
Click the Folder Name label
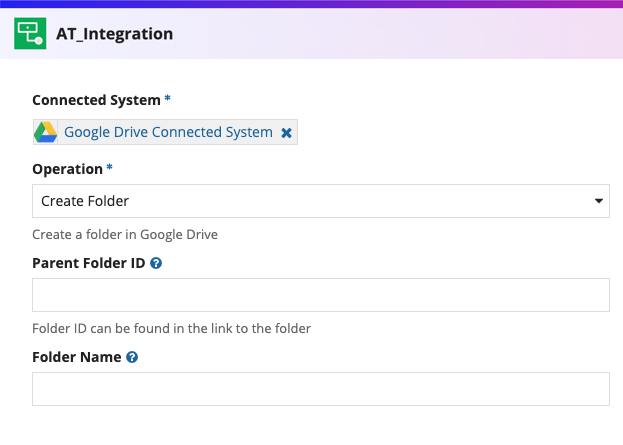click(77, 357)
